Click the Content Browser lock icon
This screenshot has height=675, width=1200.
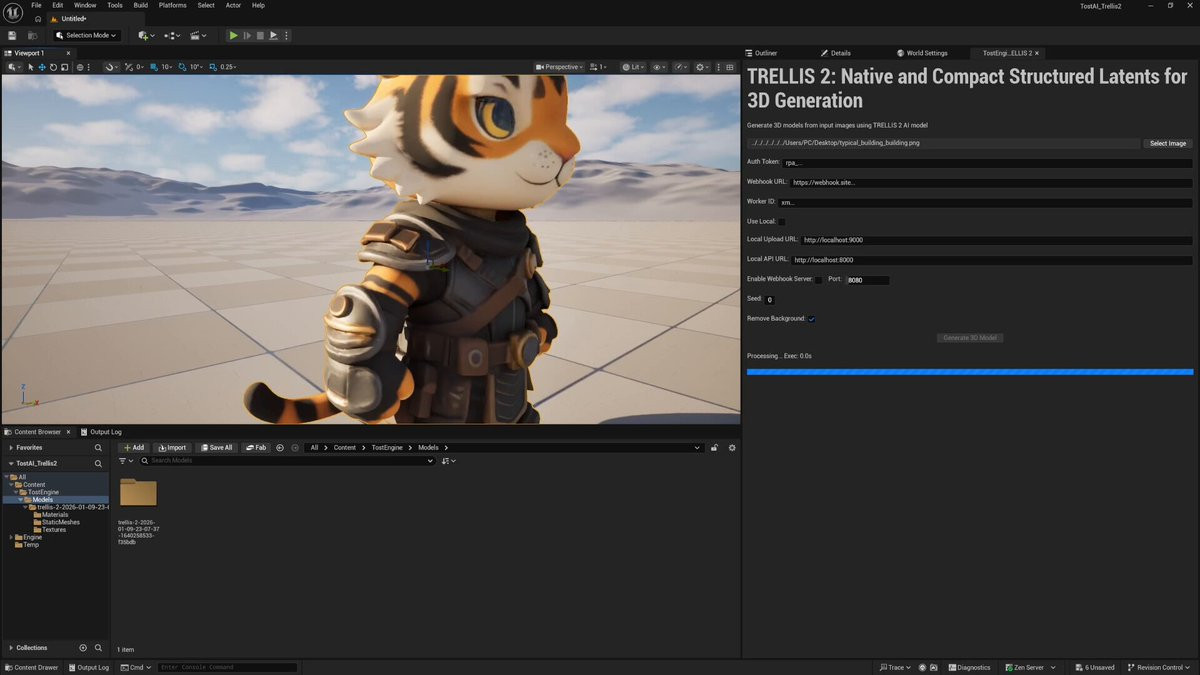(x=714, y=448)
